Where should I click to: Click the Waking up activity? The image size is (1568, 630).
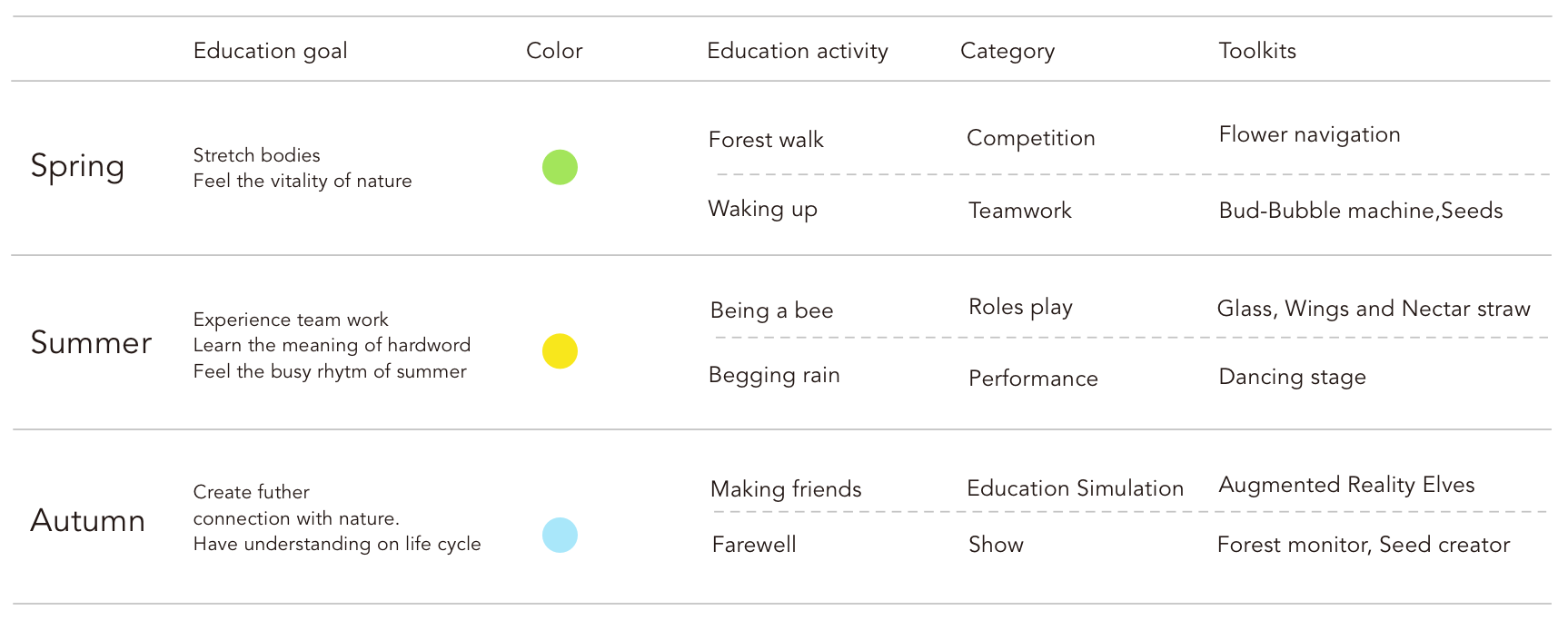point(762,210)
